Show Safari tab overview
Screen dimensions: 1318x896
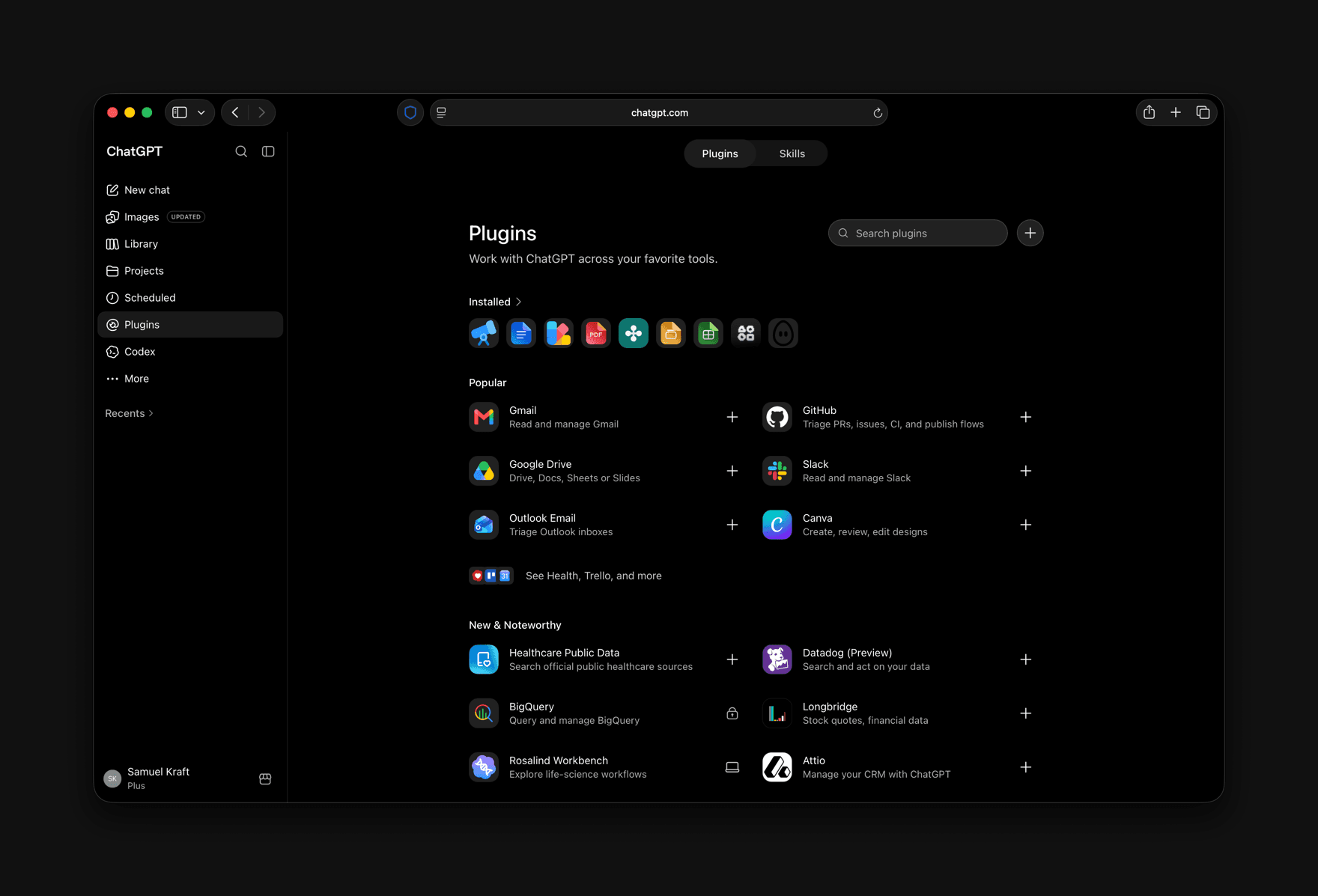pyautogui.click(x=1203, y=112)
